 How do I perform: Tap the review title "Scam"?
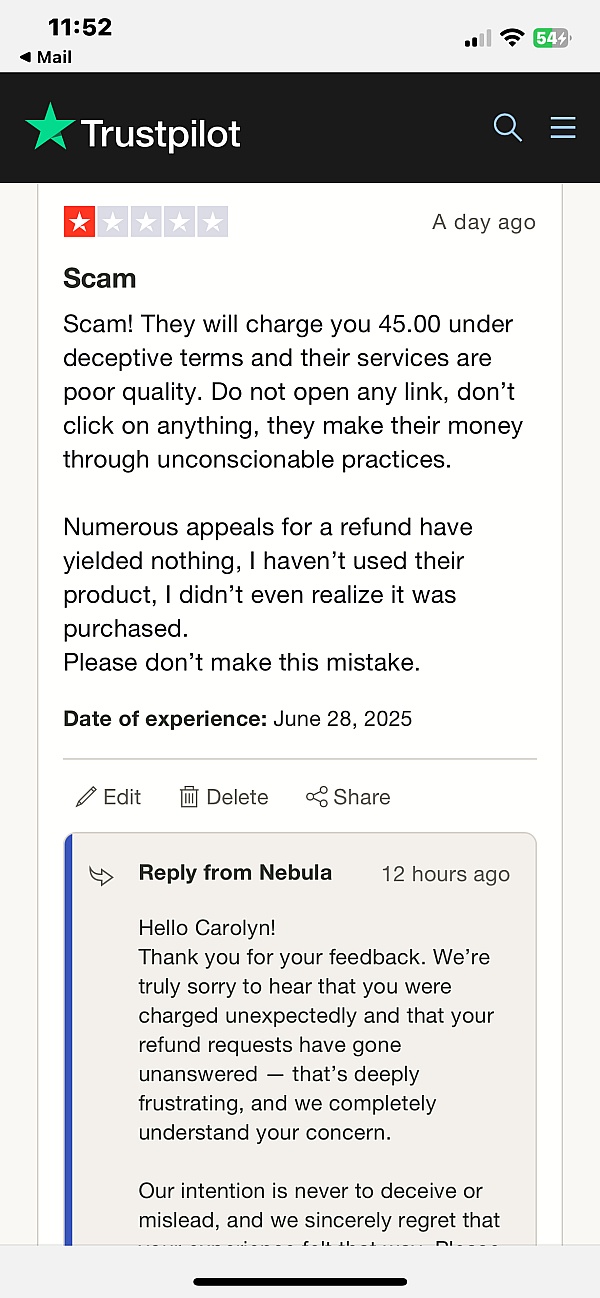pos(99,278)
